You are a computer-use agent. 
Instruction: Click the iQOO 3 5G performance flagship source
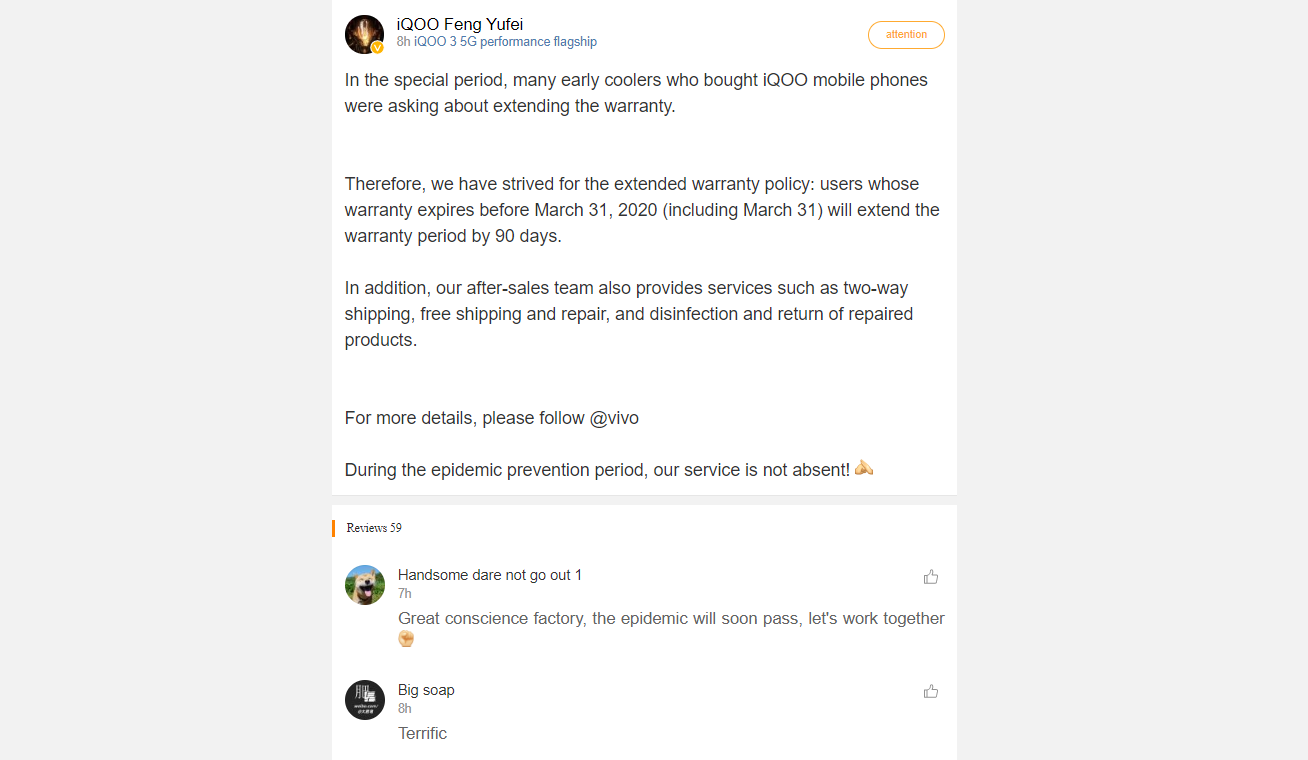[x=505, y=42]
